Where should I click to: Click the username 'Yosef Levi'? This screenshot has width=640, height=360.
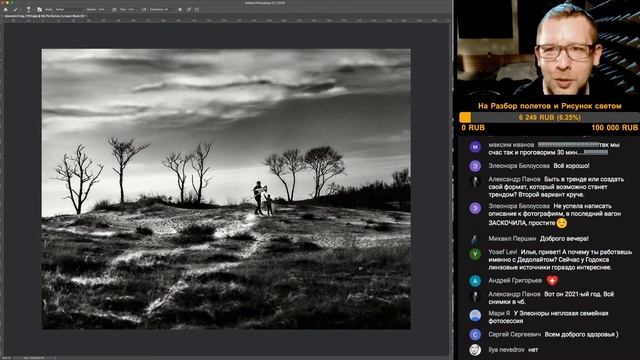point(502,252)
